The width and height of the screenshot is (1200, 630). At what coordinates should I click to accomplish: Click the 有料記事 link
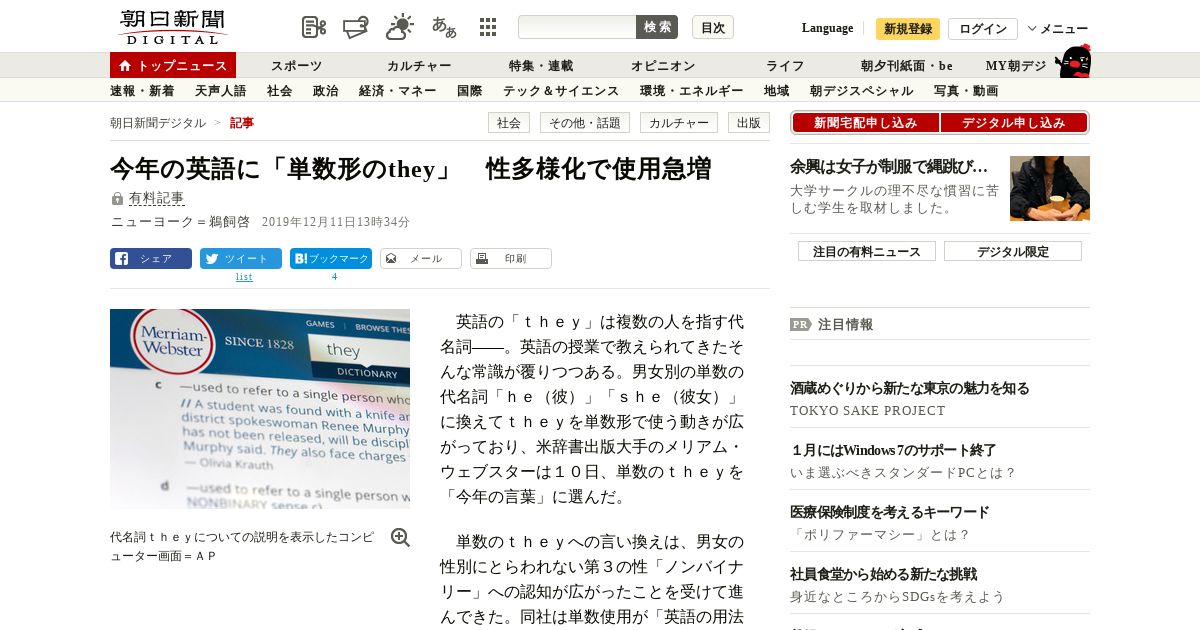pos(156,199)
